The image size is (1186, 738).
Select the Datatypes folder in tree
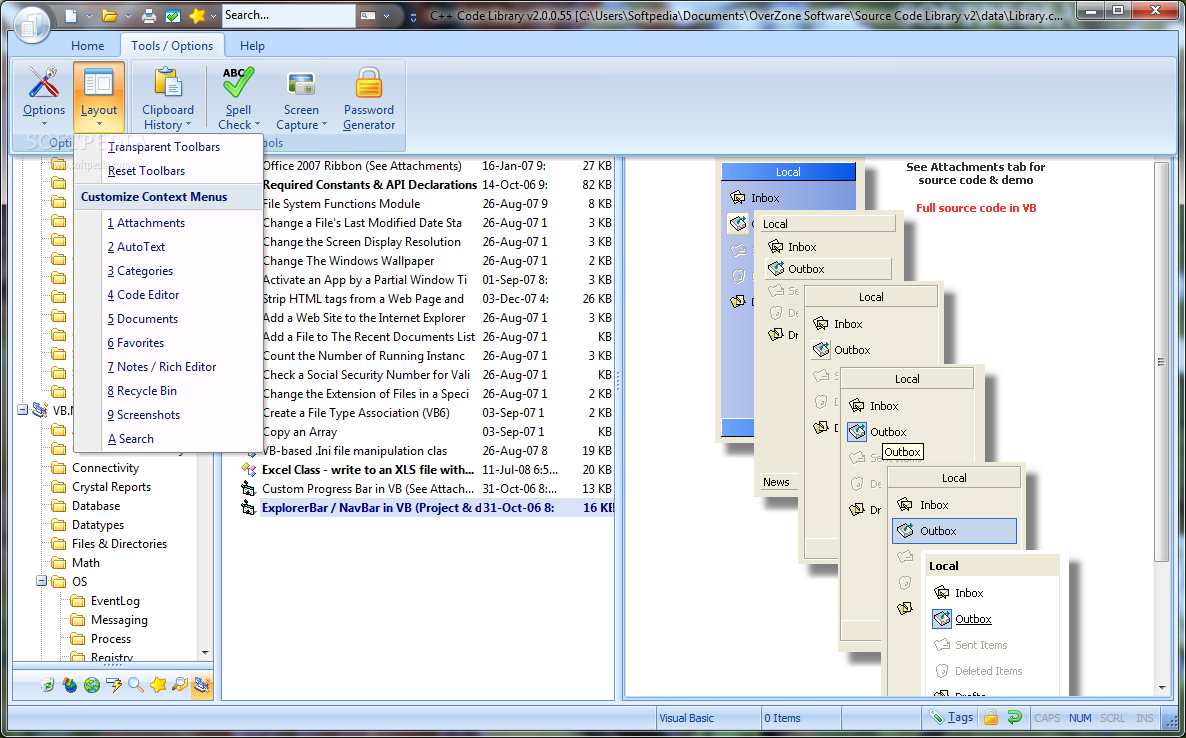coord(98,525)
